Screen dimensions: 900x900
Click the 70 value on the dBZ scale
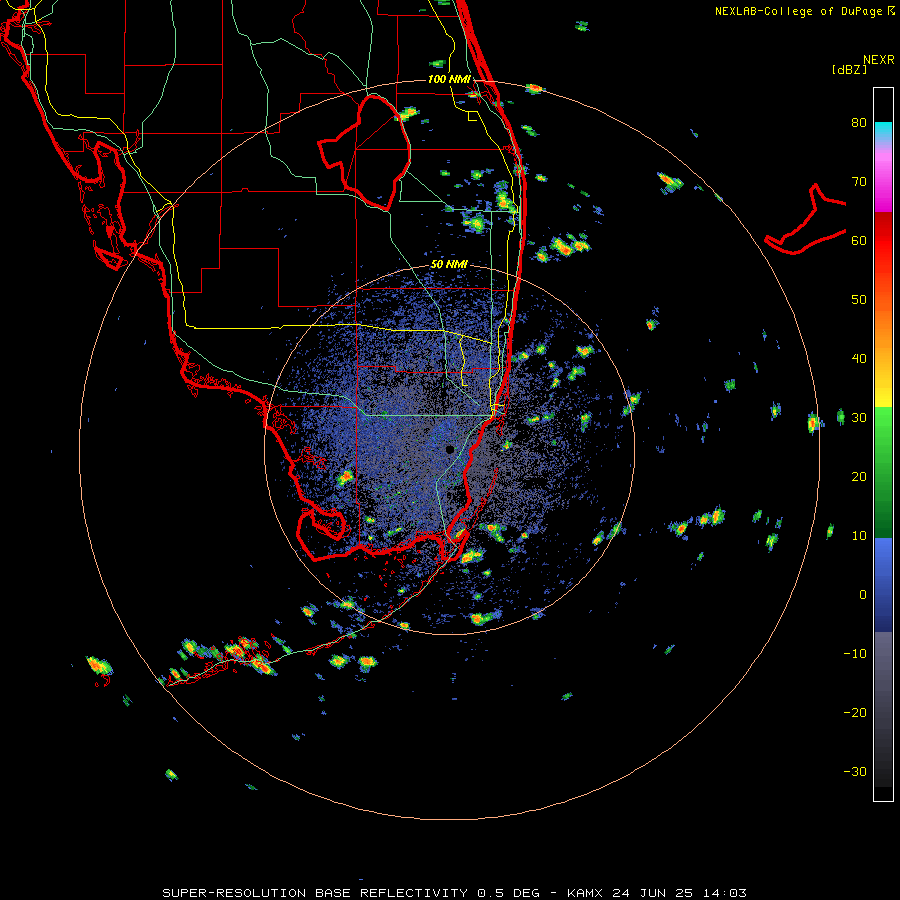coord(859,181)
